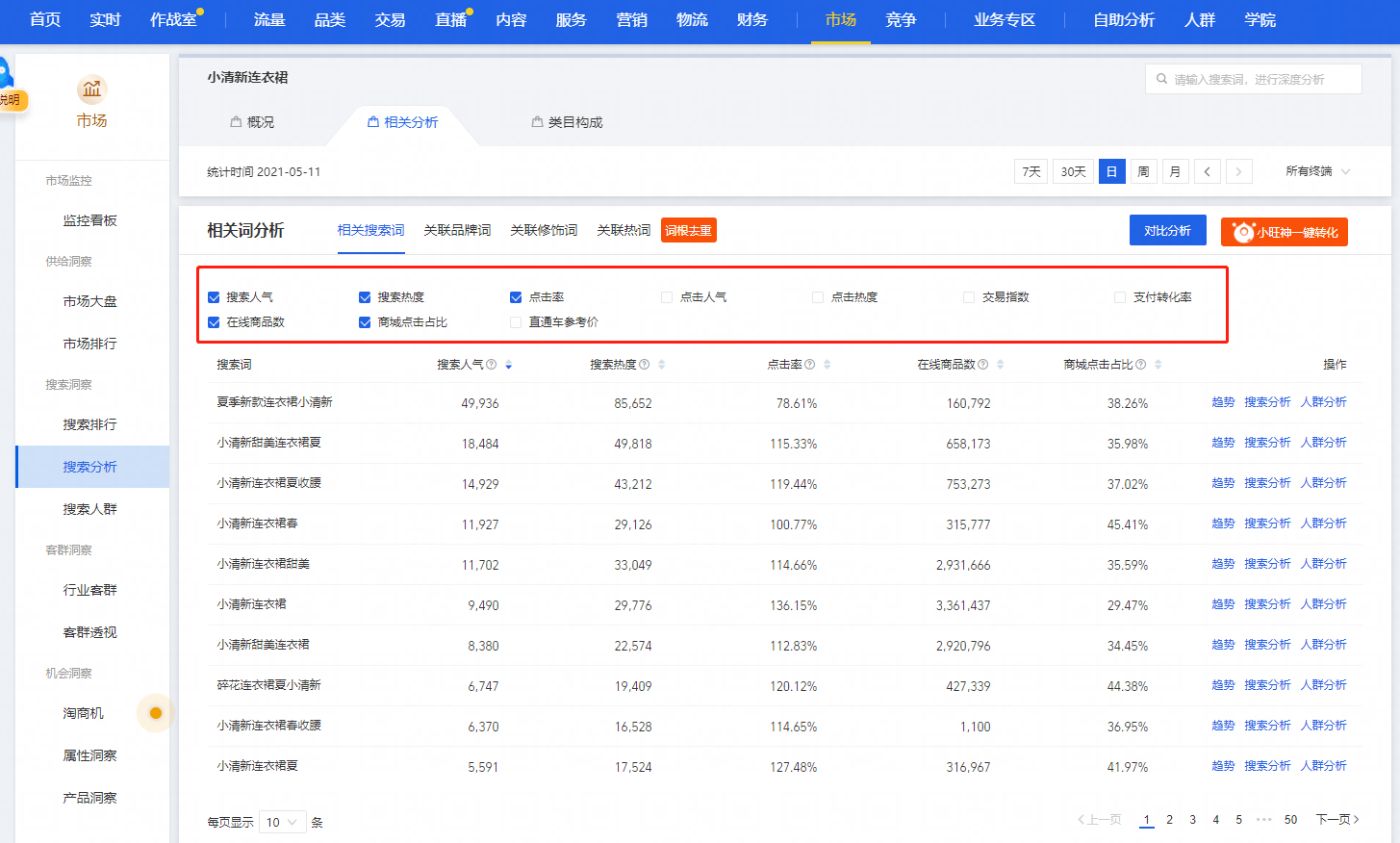This screenshot has width=1400, height=843.
Task: Click the help icon next to 在线商品数 header
Action: pos(983,365)
